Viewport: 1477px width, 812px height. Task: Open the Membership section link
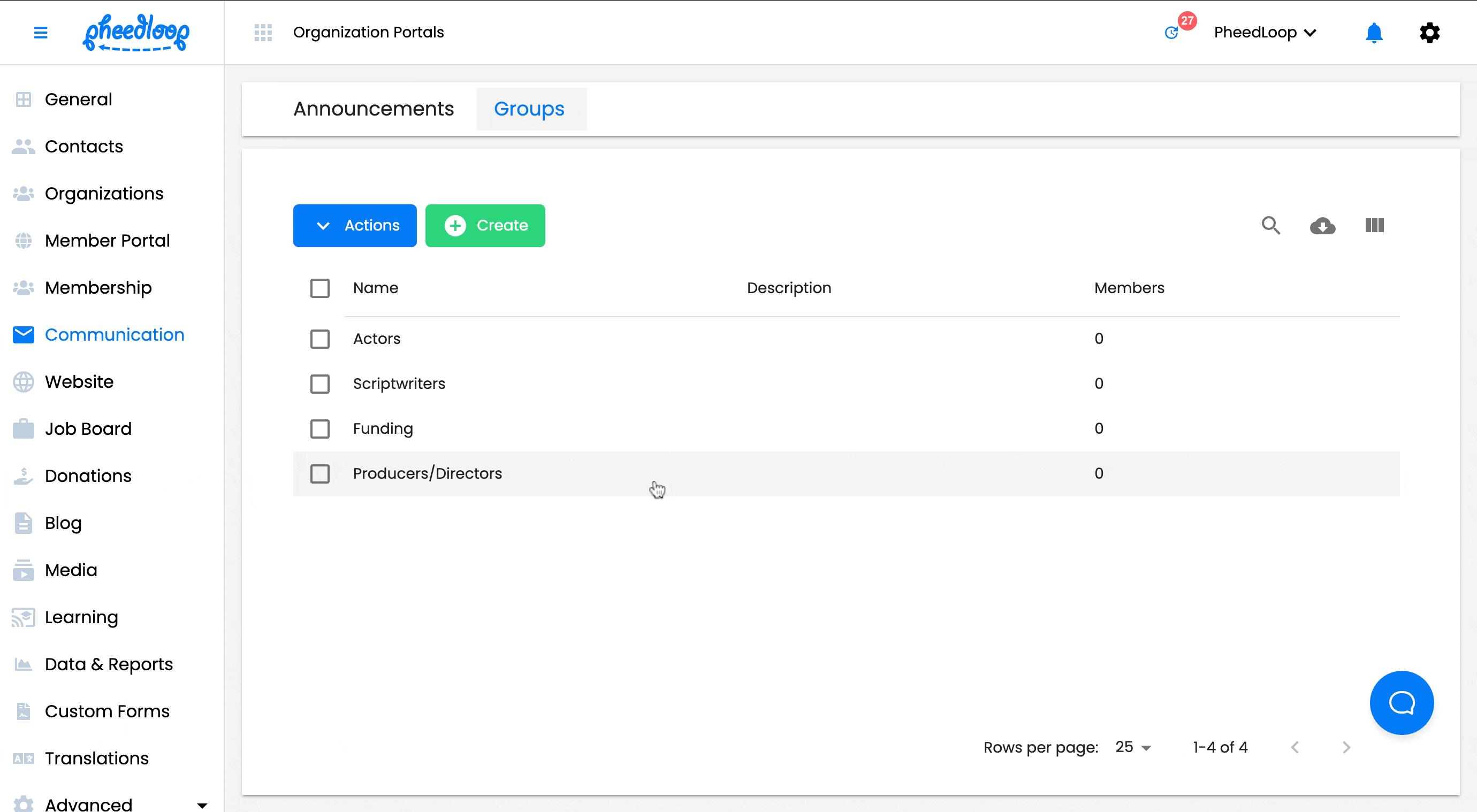click(97, 287)
